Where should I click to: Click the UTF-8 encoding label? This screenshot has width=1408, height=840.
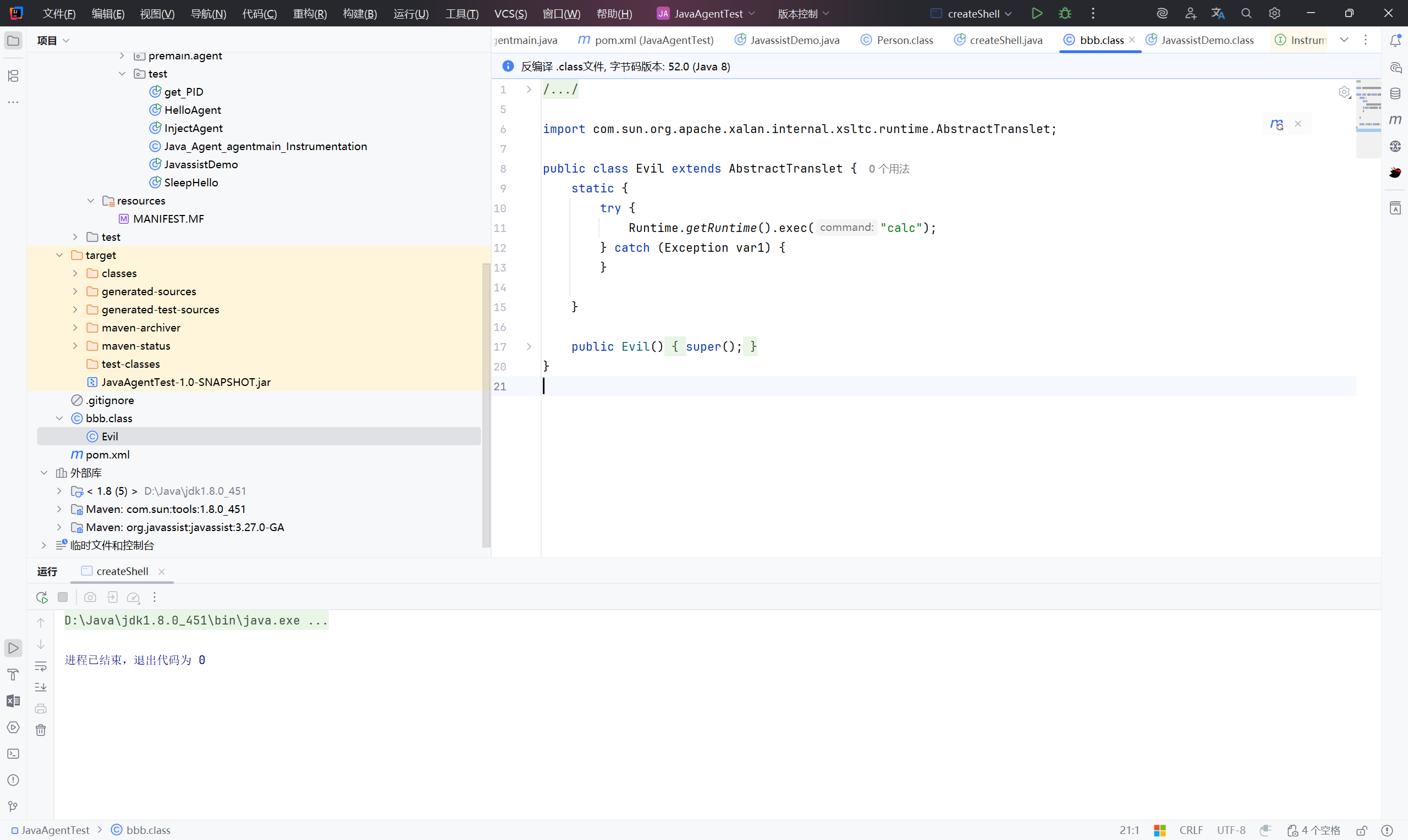[x=1231, y=830]
